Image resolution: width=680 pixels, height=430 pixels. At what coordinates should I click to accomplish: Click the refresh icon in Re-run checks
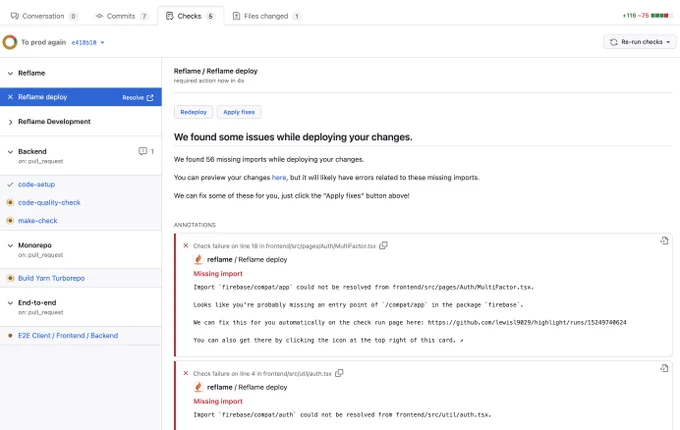(613, 42)
